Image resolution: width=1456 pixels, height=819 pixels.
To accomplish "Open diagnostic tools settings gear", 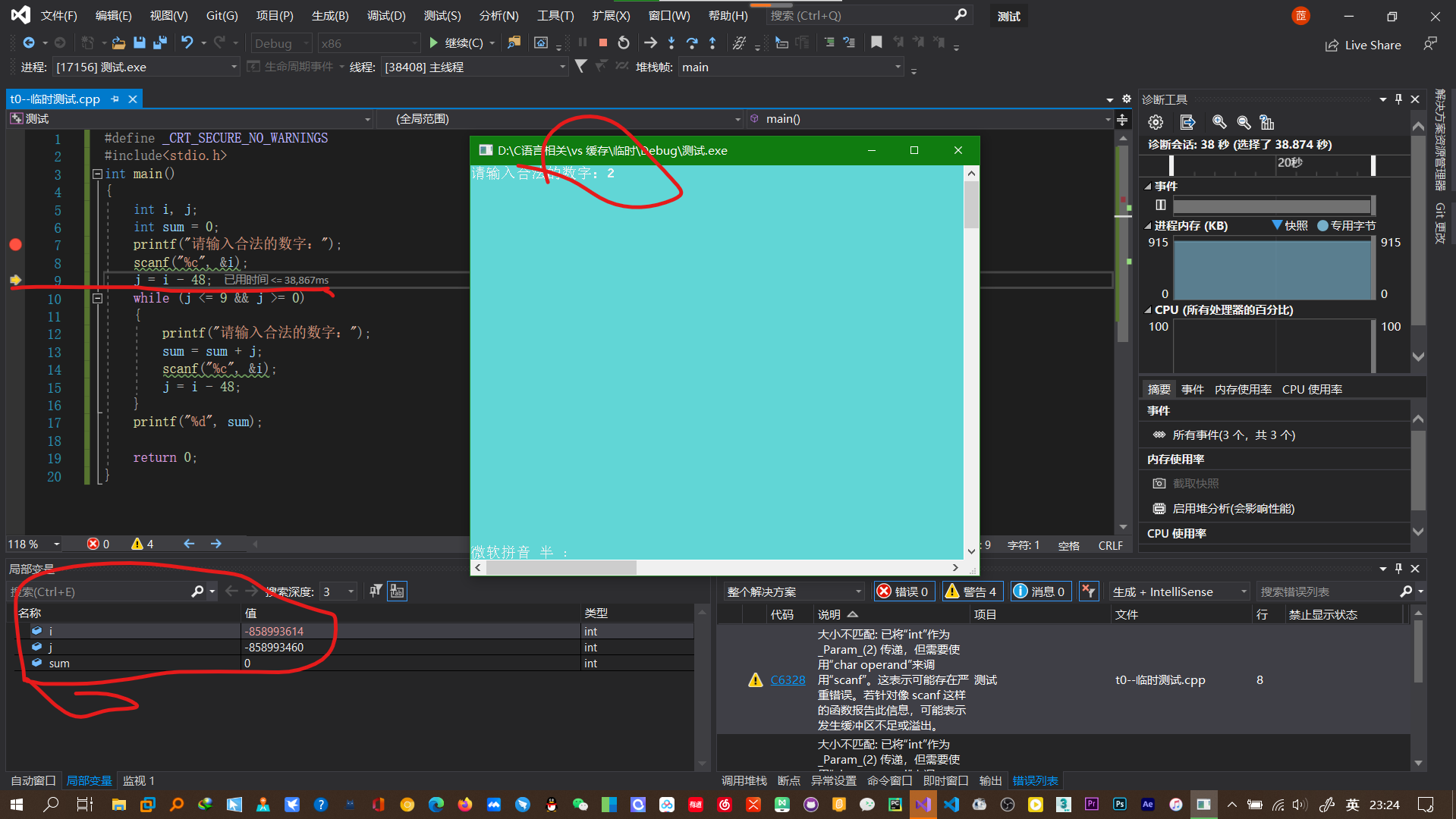I will point(1156,122).
